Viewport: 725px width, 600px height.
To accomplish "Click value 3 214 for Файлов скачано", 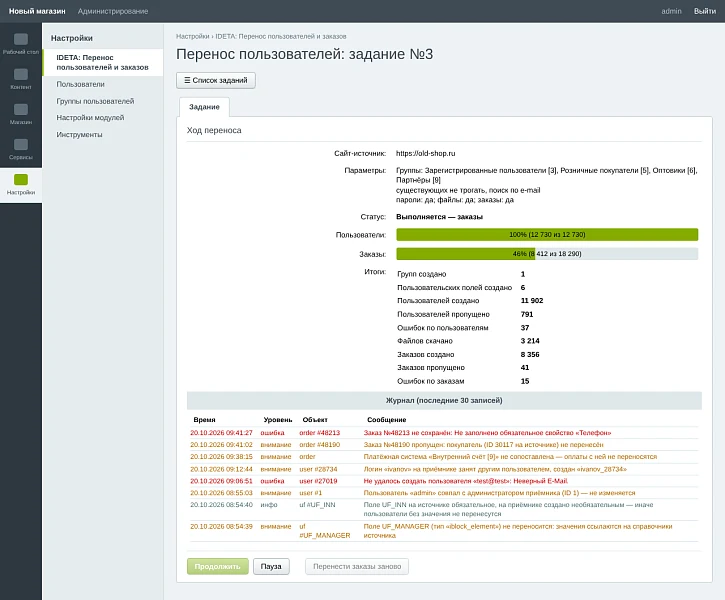I will (x=530, y=341).
